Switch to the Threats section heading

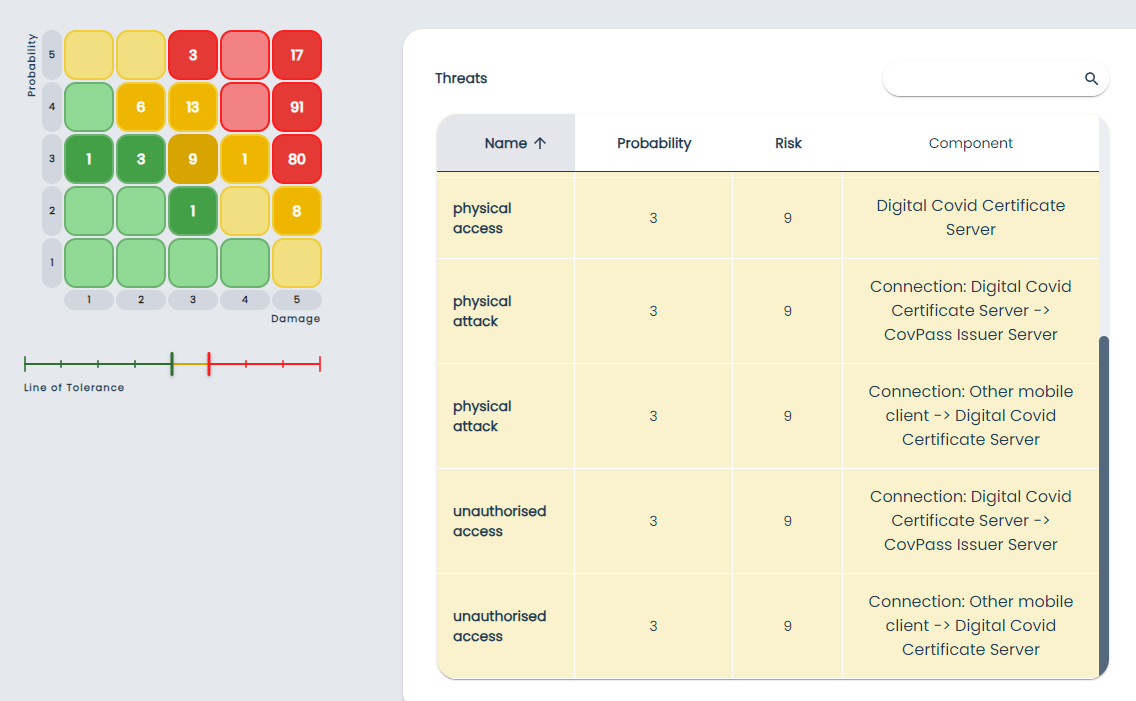click(x=461, y=78)
